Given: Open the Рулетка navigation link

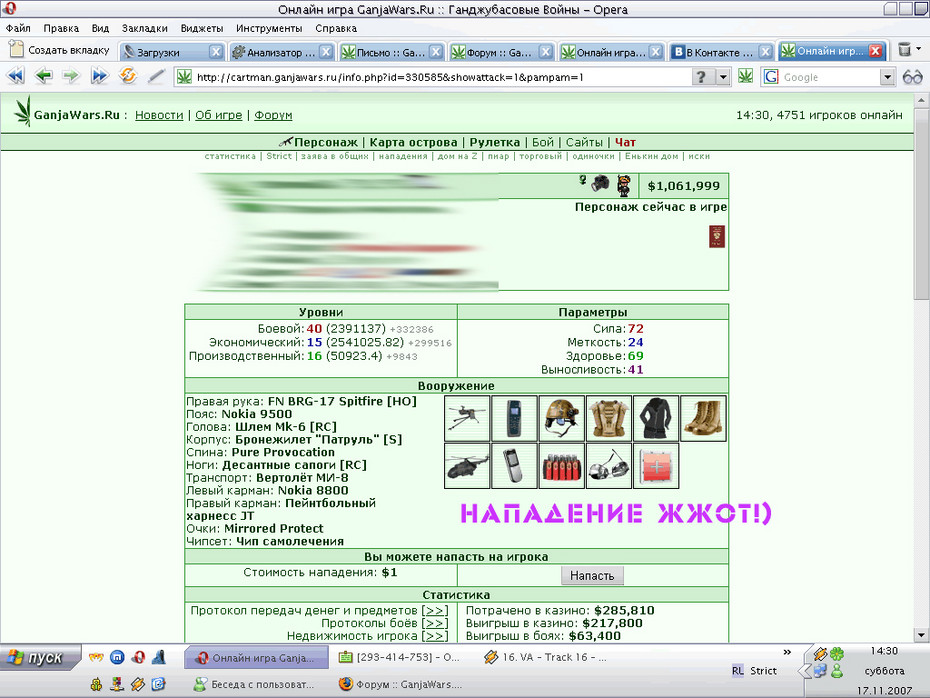Looking at the screenshot, I should point(495,142).
